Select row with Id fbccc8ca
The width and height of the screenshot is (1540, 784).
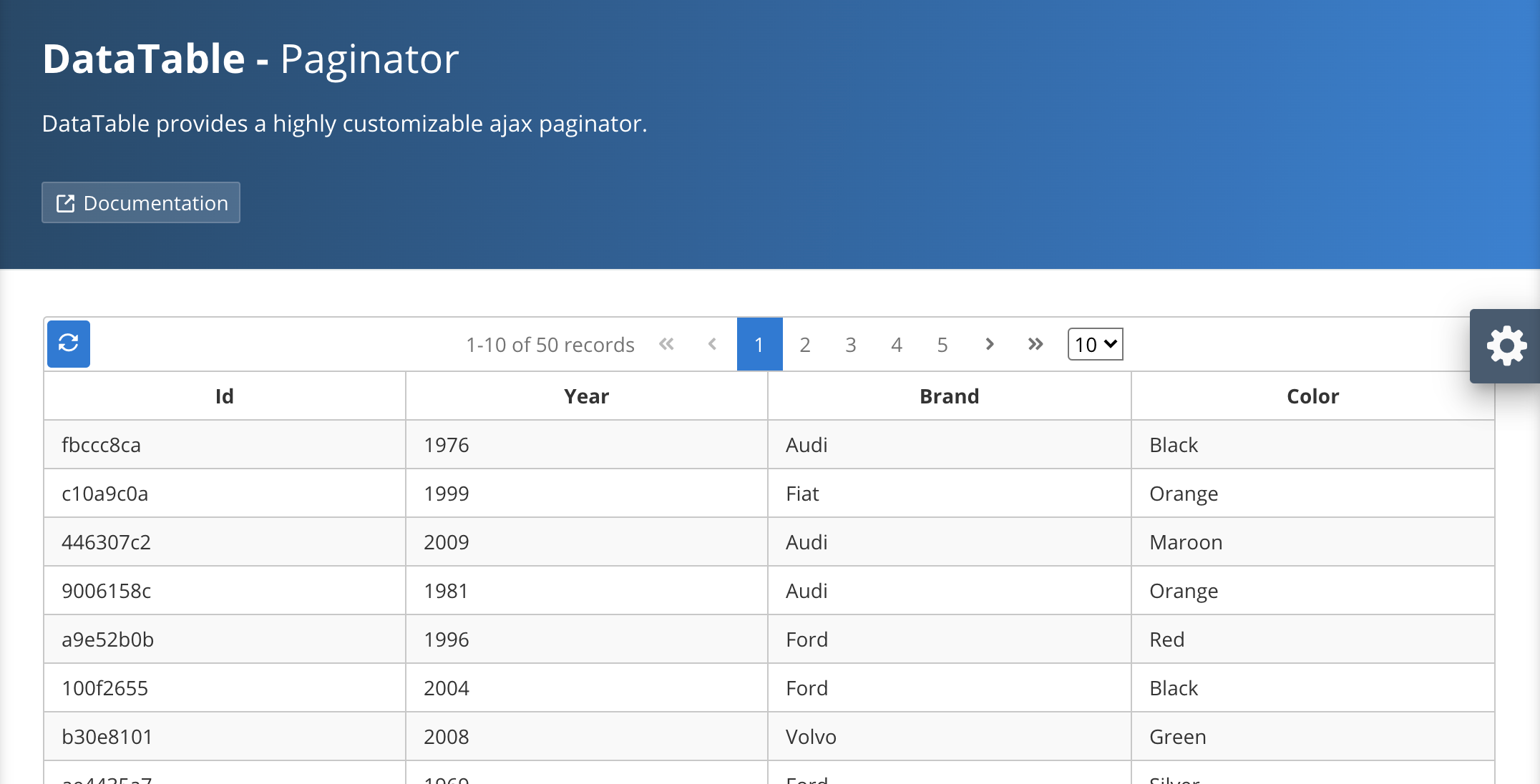tap(769, 445)
